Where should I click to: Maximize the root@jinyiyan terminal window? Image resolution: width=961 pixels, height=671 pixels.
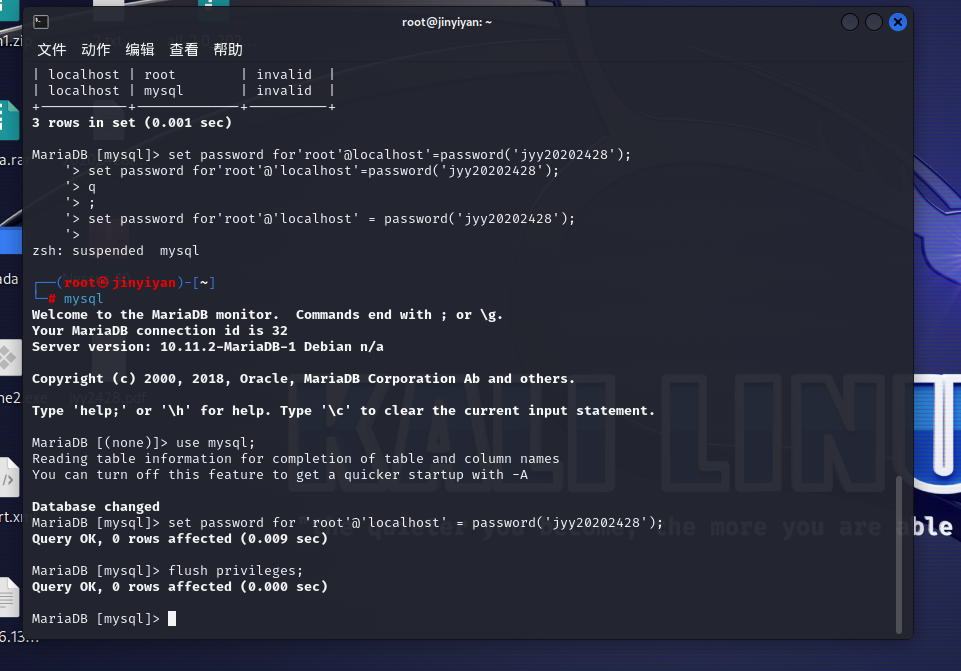873,22
